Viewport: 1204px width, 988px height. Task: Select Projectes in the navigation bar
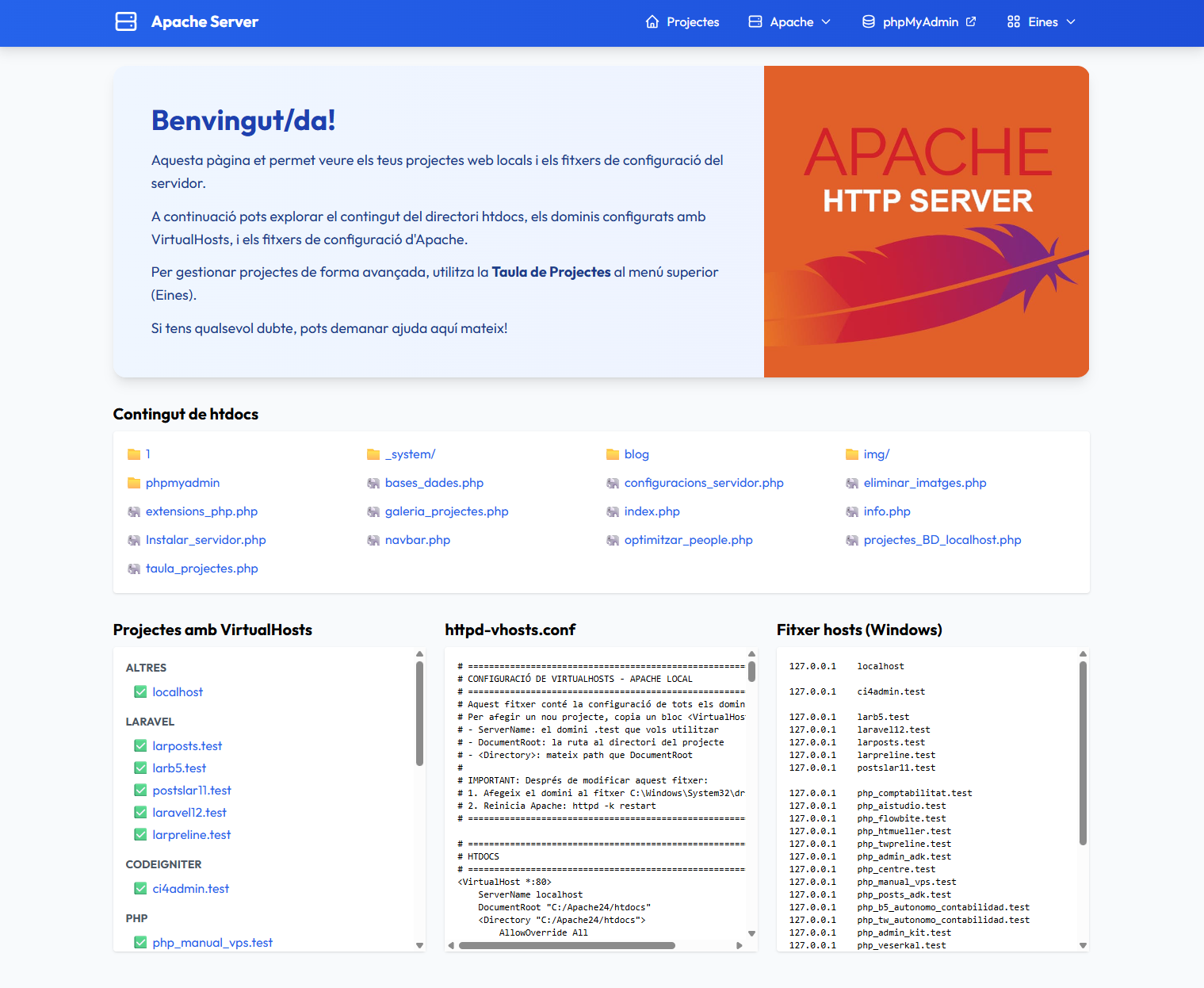point(692,21)
